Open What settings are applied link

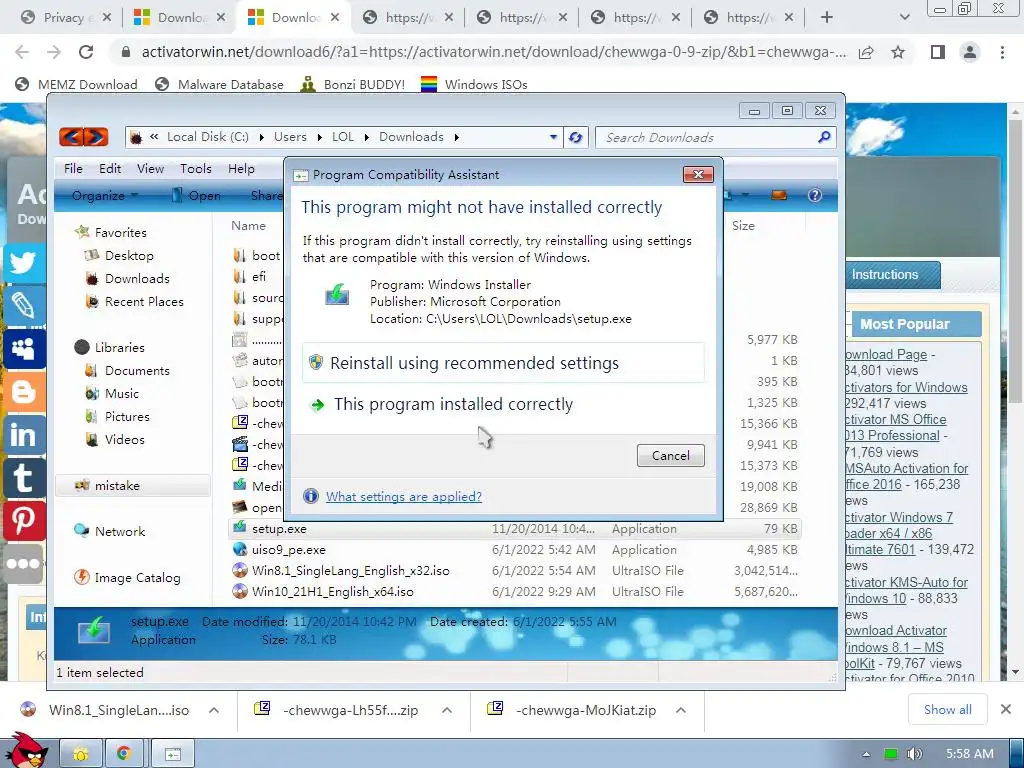(404, 496)
